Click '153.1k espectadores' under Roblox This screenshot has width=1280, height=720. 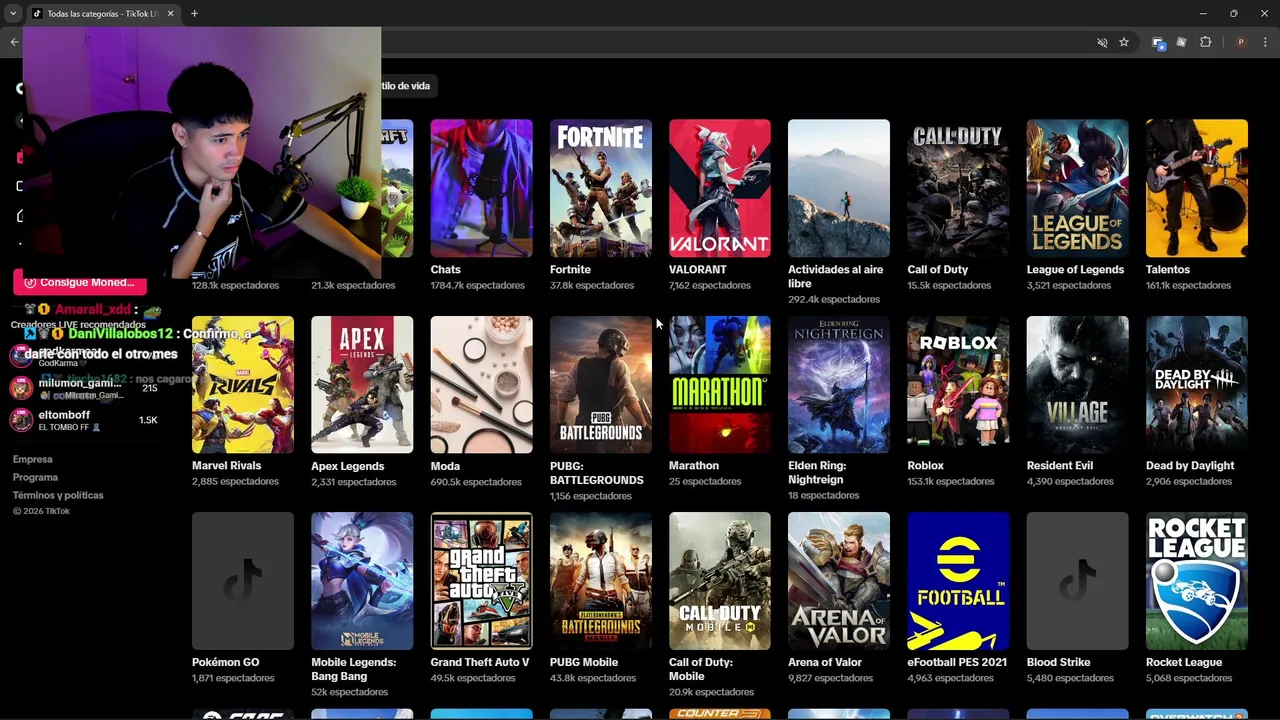pyautogui.click(x=951, y=481)
